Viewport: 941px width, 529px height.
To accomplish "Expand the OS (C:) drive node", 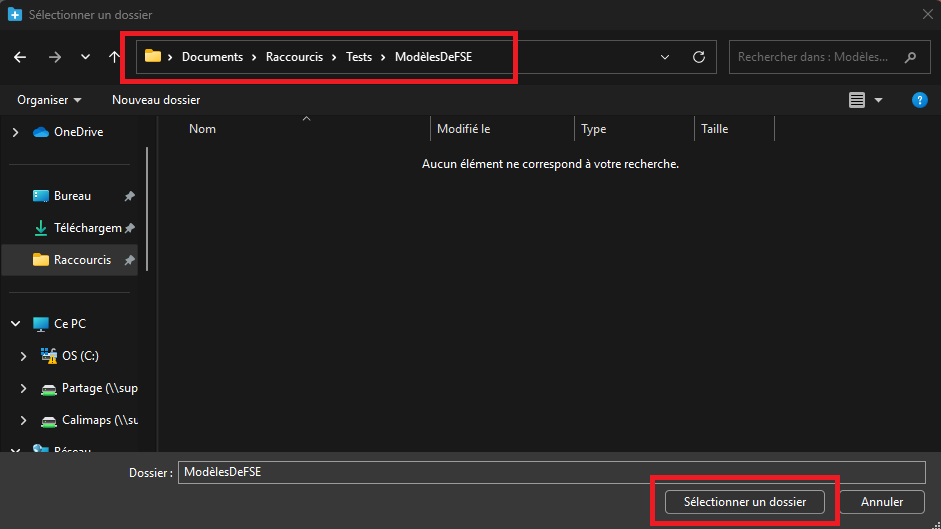I will [x=24, y=356].
